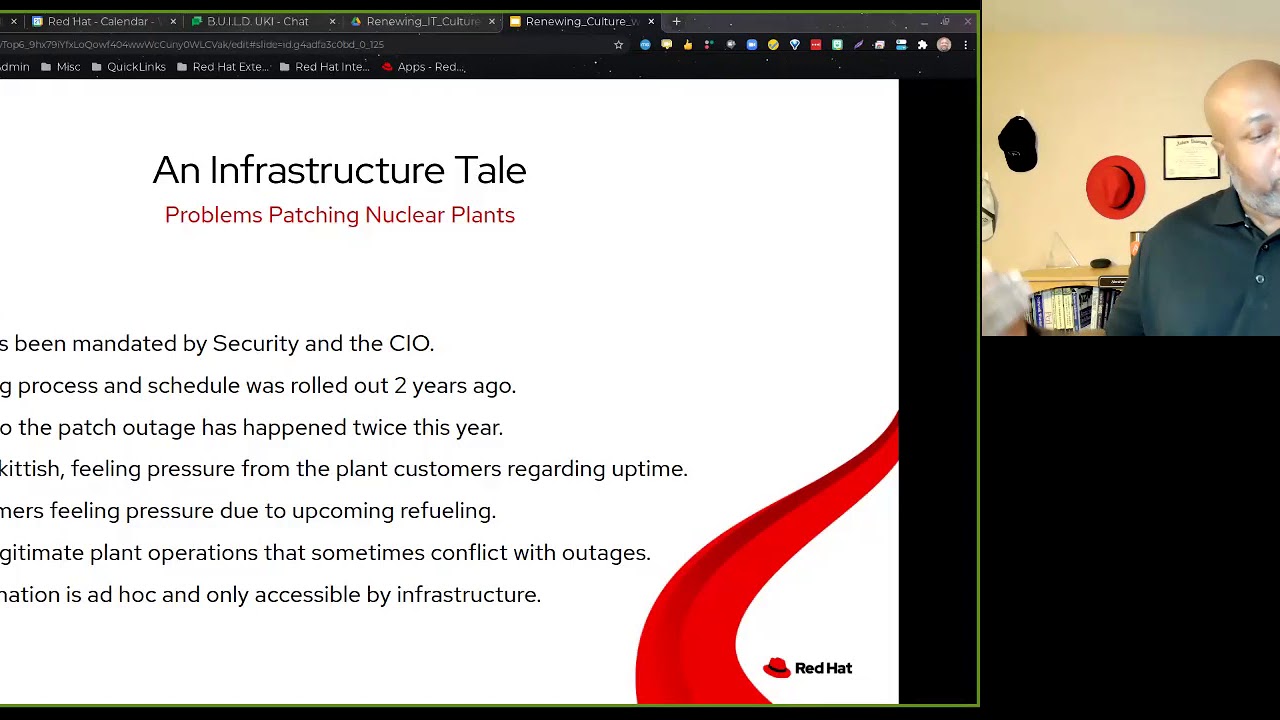This screenshot has width=1280, height=720.
Task: Open the Apps - Red... bookmark
Action: coord(423,67)
